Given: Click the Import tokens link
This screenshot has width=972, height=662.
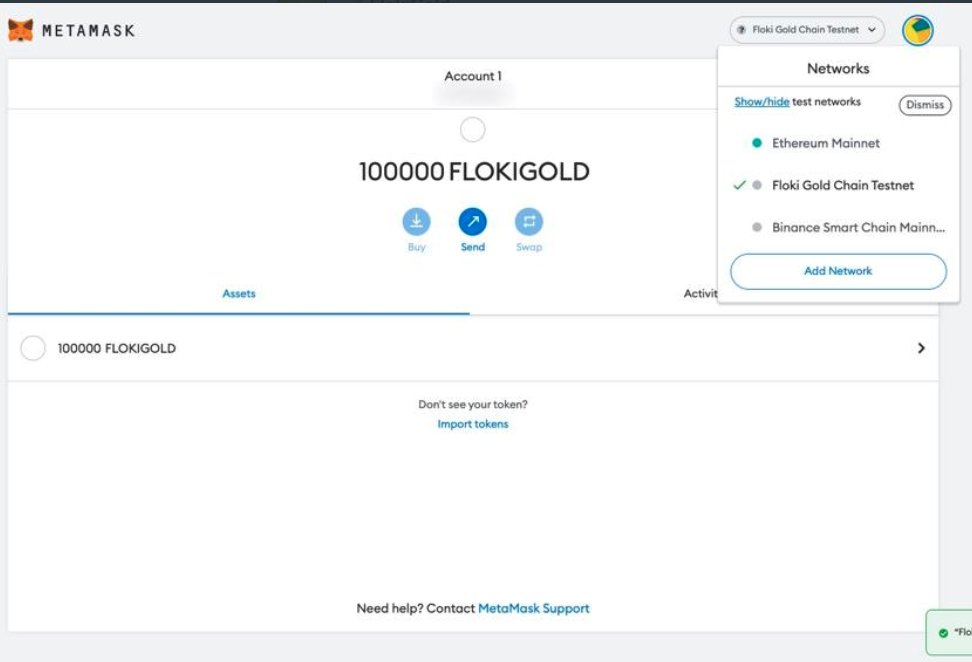Looking at the screenshot, I should (472, 424).
